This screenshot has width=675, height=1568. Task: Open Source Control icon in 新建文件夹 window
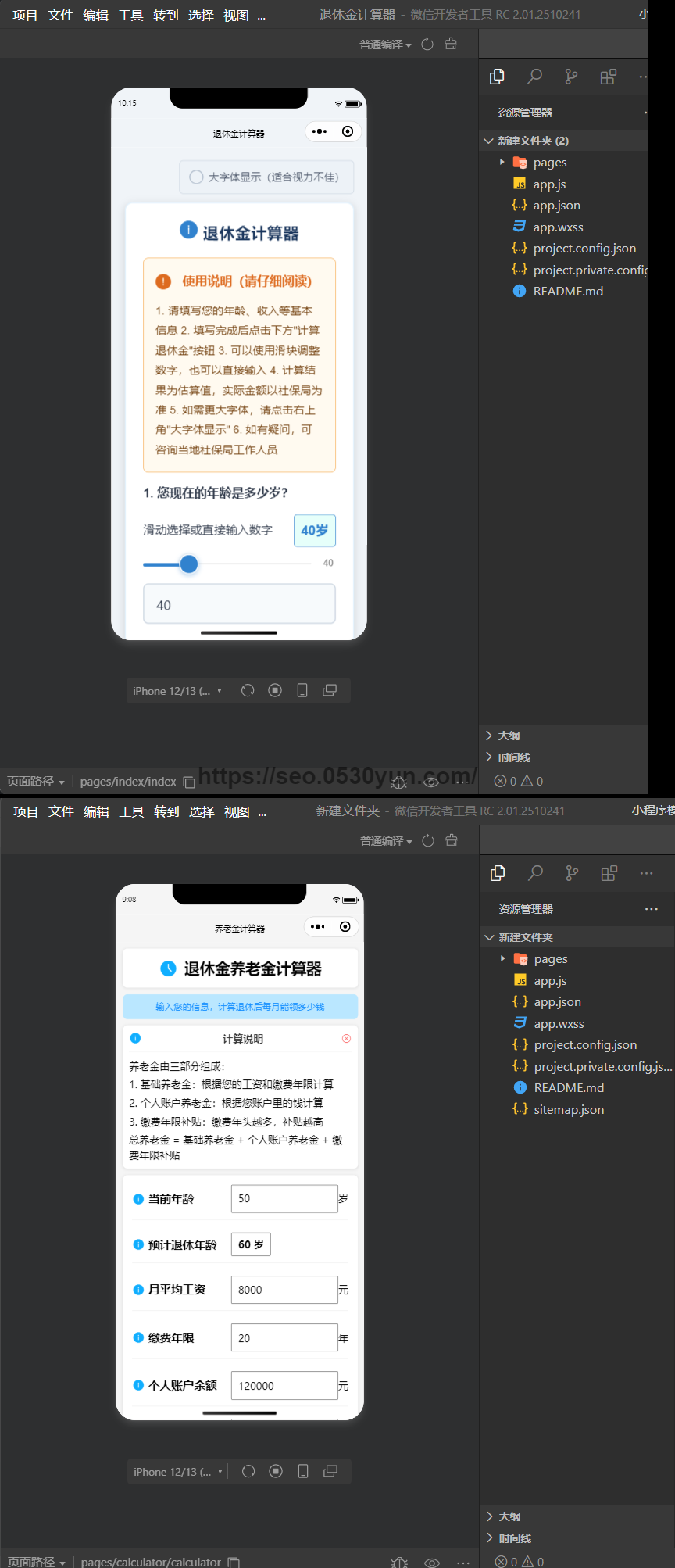pos(573,873)
